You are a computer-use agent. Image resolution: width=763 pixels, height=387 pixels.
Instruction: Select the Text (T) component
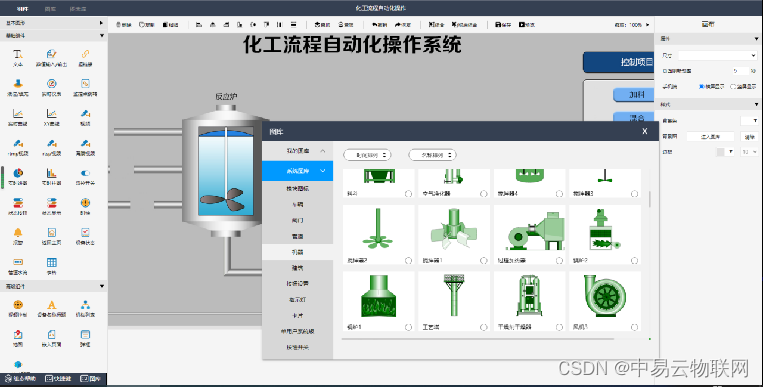coord(18,57)
